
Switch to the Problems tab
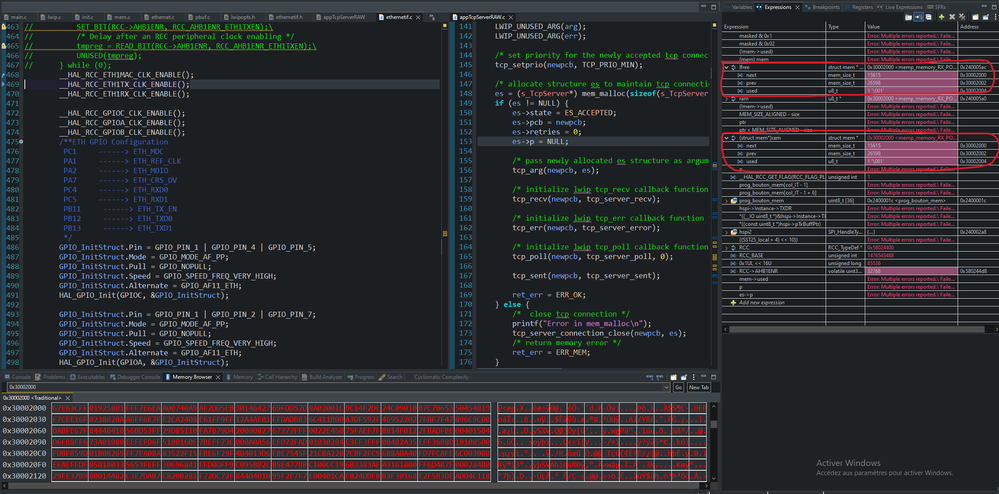pos(52,377)
